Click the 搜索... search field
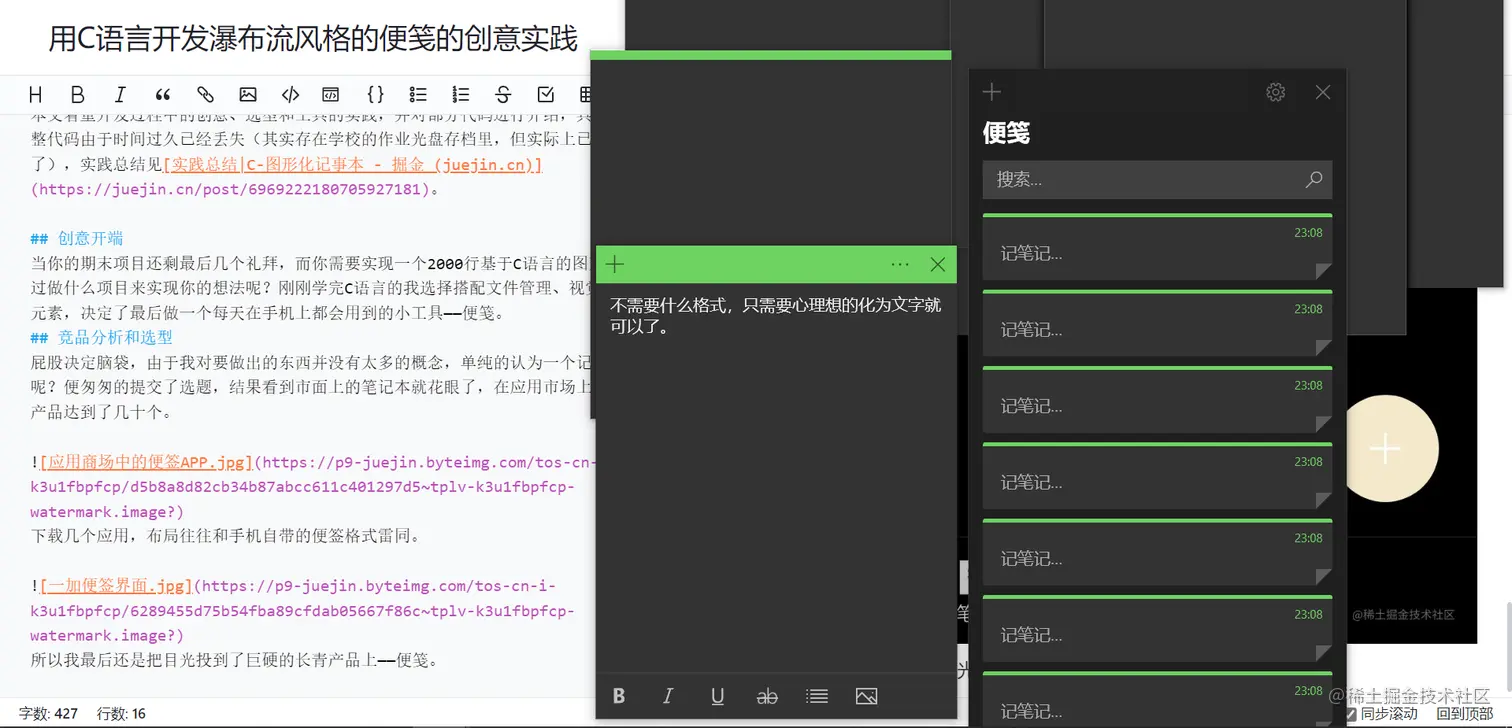1512x728 pixels. (x=1157, y=180)
